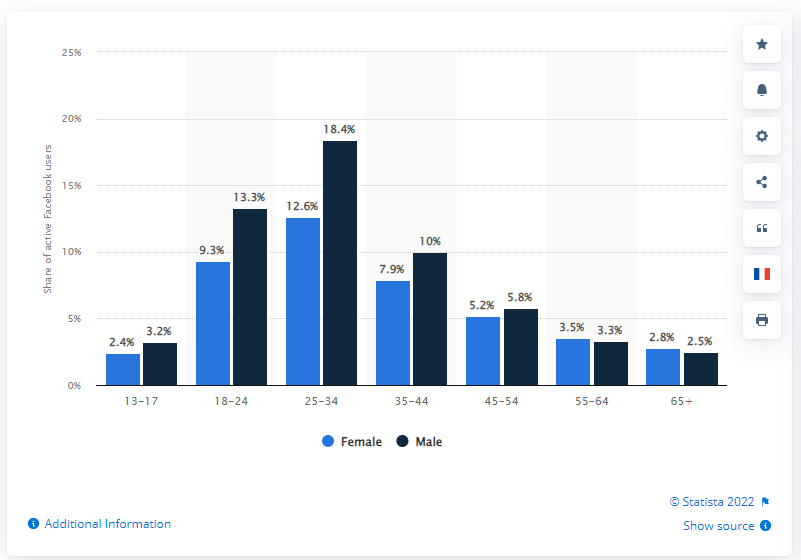Click the Show source link
The height and width of the screenshot is (560, 801).
719,526
